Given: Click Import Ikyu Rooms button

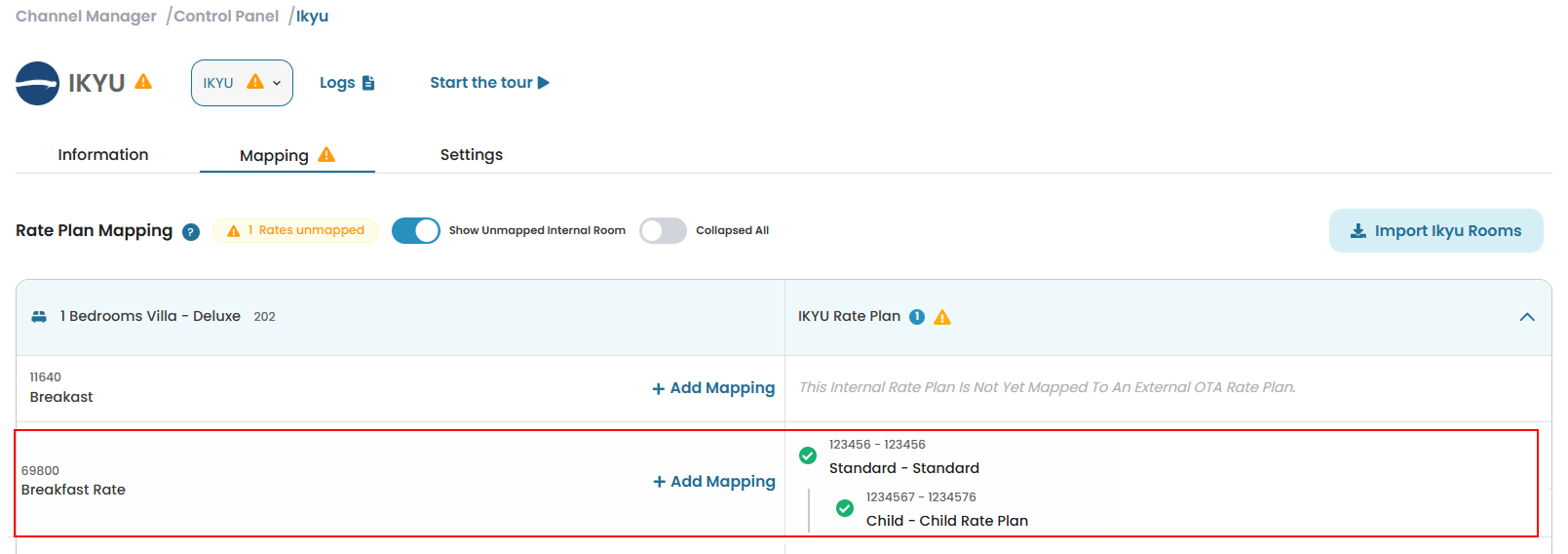Looking at the screenshot, I should (x=1435, y=231).
